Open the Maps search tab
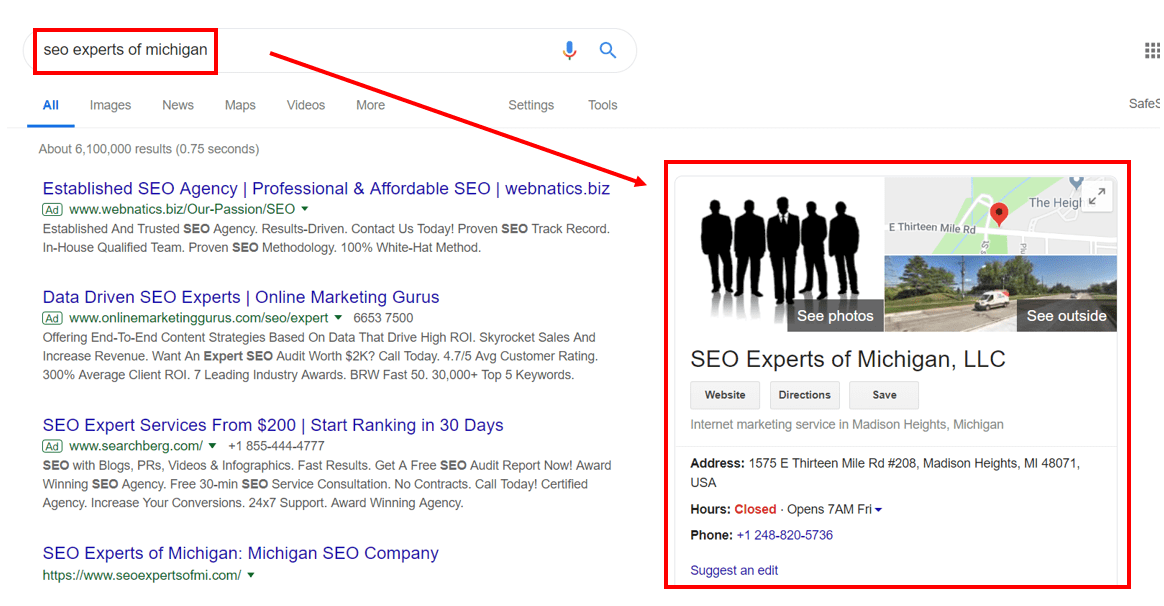Image resolution: width=1164 pixels, height=606 pixels. pos(240,105)
